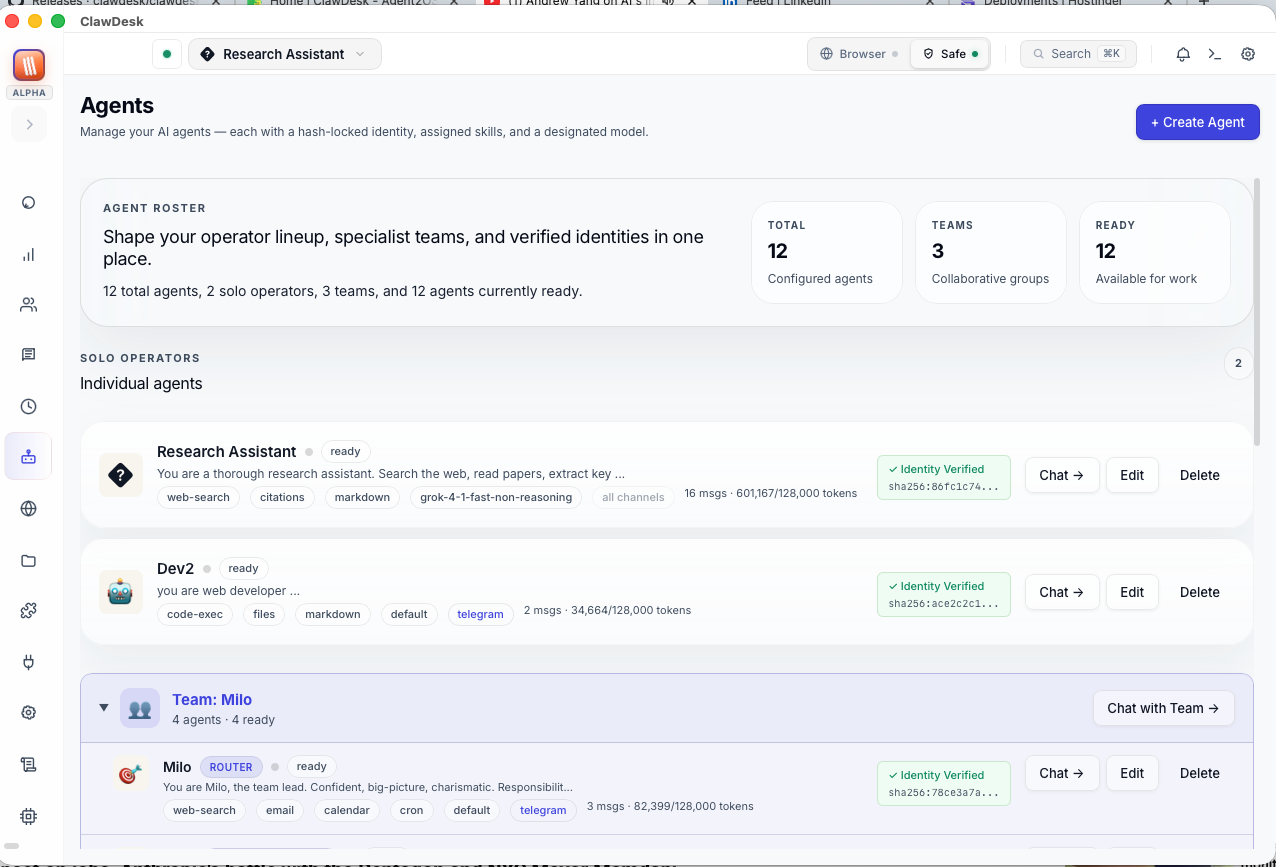Click the clock history icon in sidebar
Viewport: 1276px width, 867px height.
point(28,406)
